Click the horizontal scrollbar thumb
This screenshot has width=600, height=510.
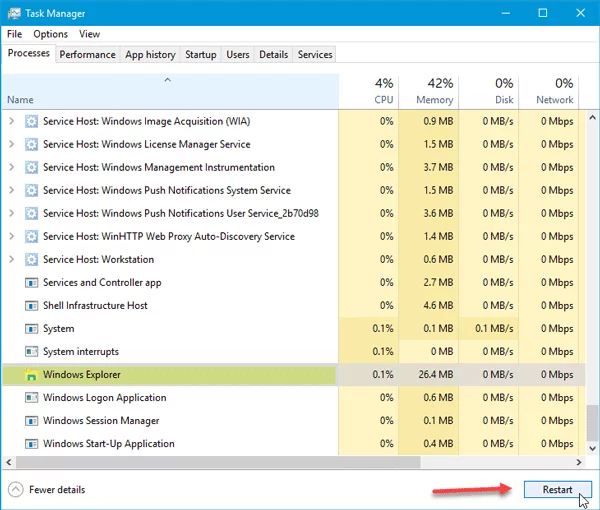pyautogui.click(x=218, y=462)
